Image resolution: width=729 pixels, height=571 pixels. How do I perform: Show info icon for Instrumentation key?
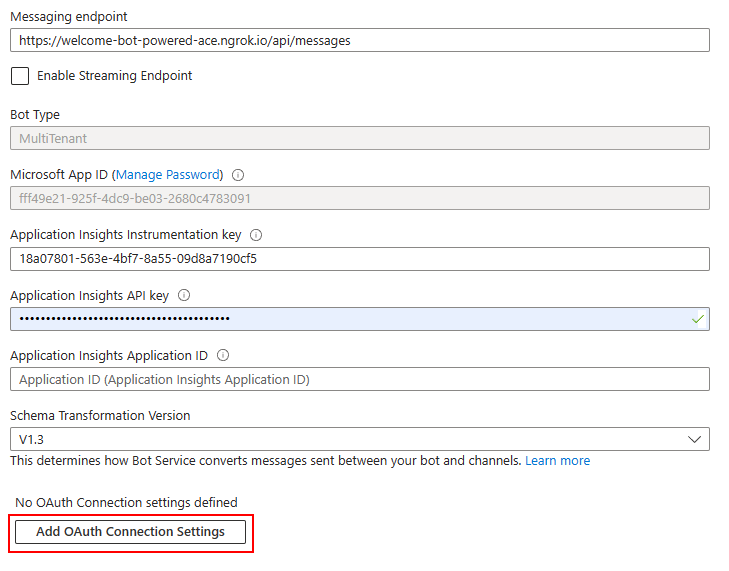[256, 235]
